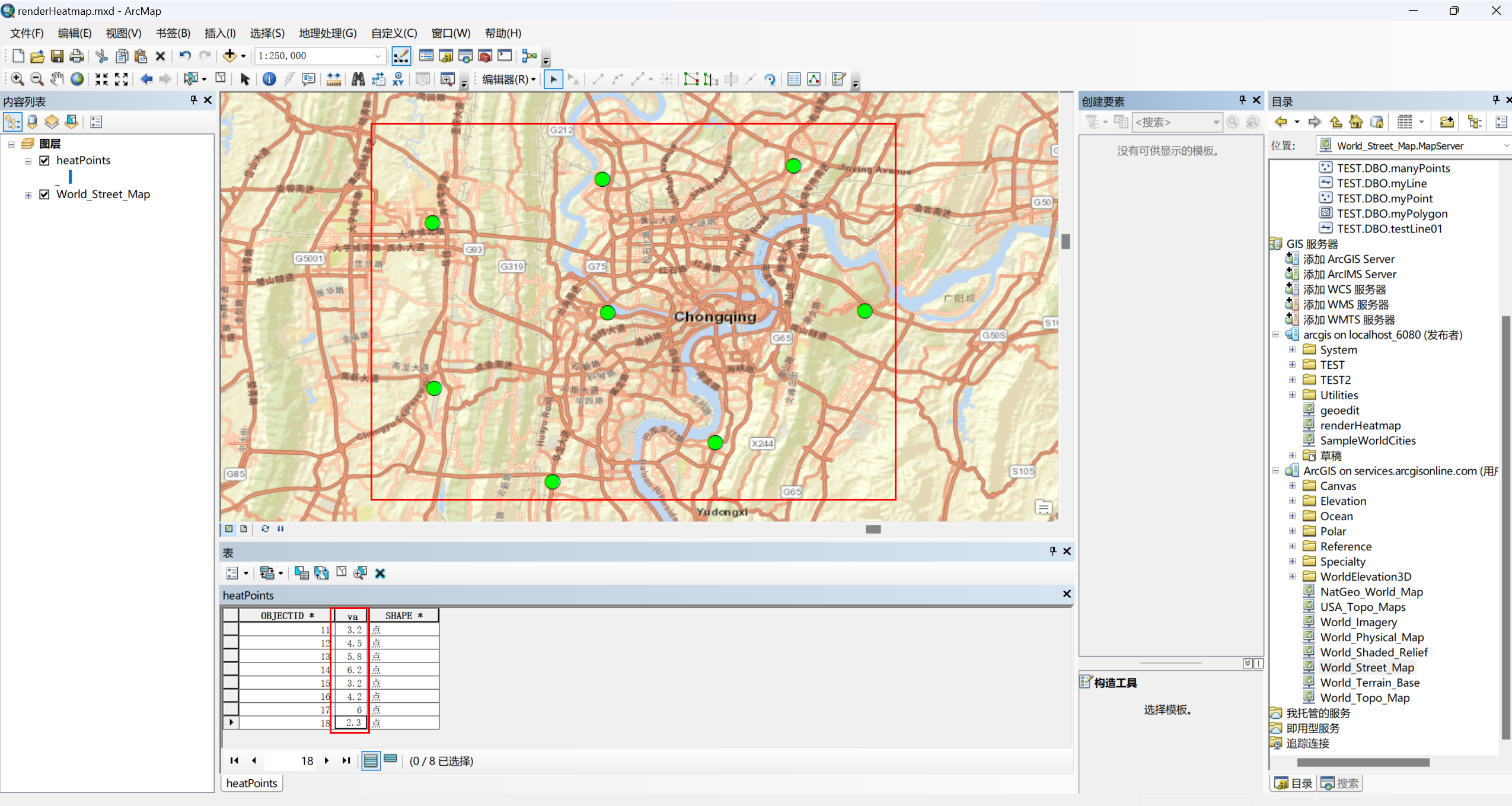Expand the Elevation folder
Screen dimensions: 1512x806
(x=1293, y=501)
